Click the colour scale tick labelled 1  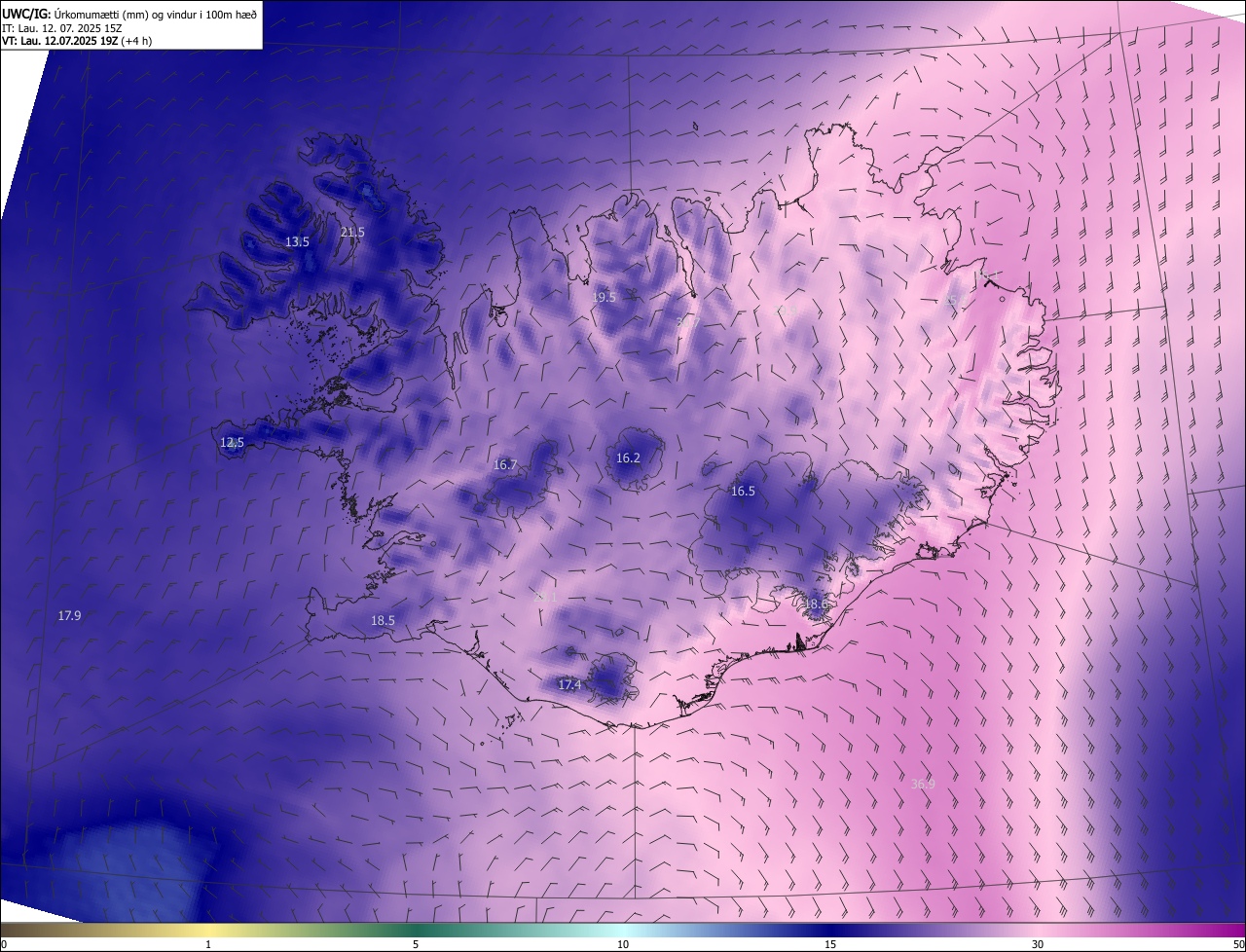tap(208, 944)
